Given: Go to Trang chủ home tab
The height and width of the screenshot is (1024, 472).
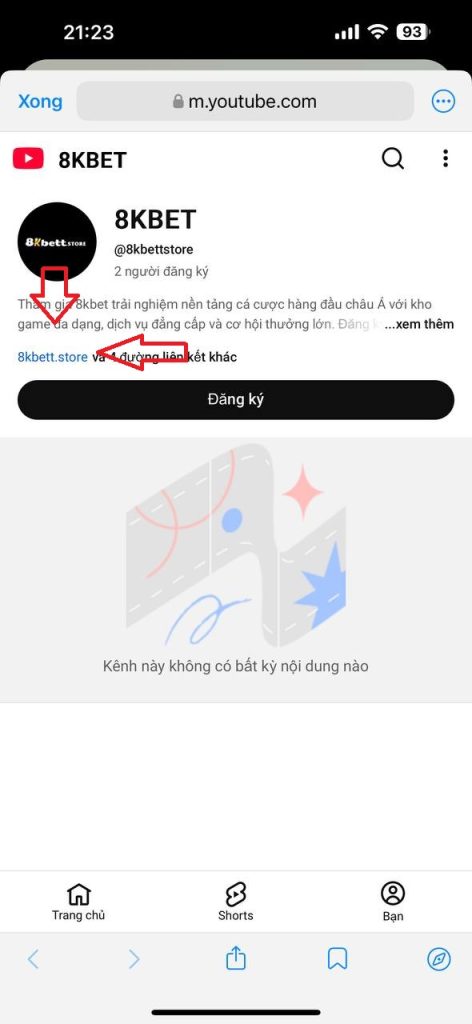Looking at the screenshot, I should coord(78,901).
